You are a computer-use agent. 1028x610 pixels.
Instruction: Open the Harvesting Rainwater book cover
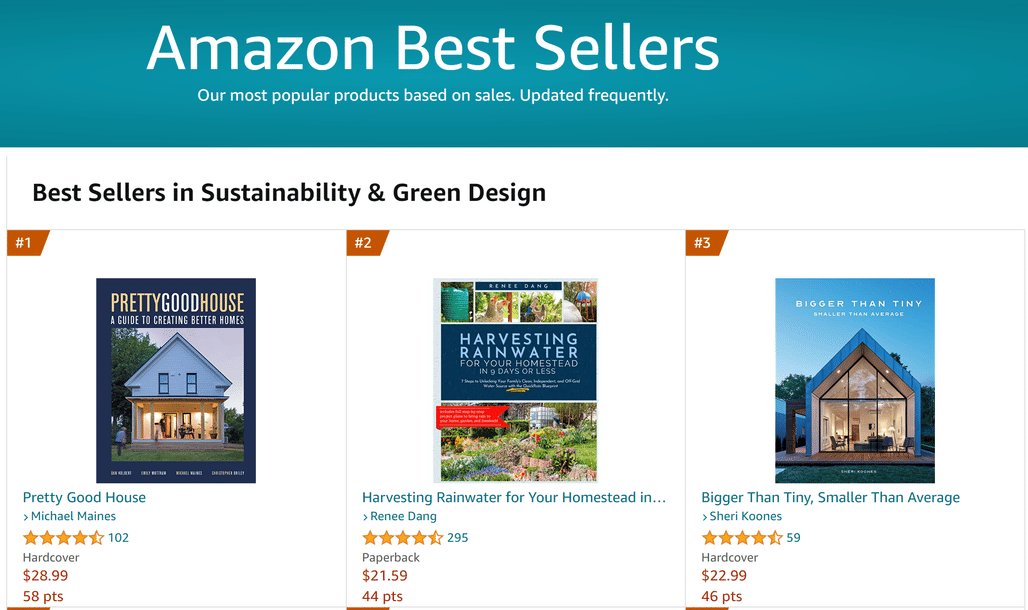(x=515, y=380)
